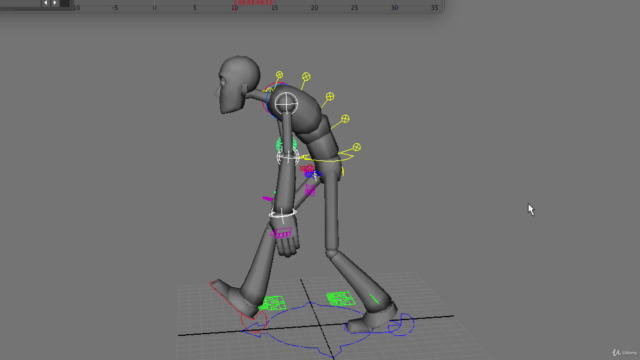Select the topmost yellow spine control nearest head
640x360 pixels.
[279, 75]
